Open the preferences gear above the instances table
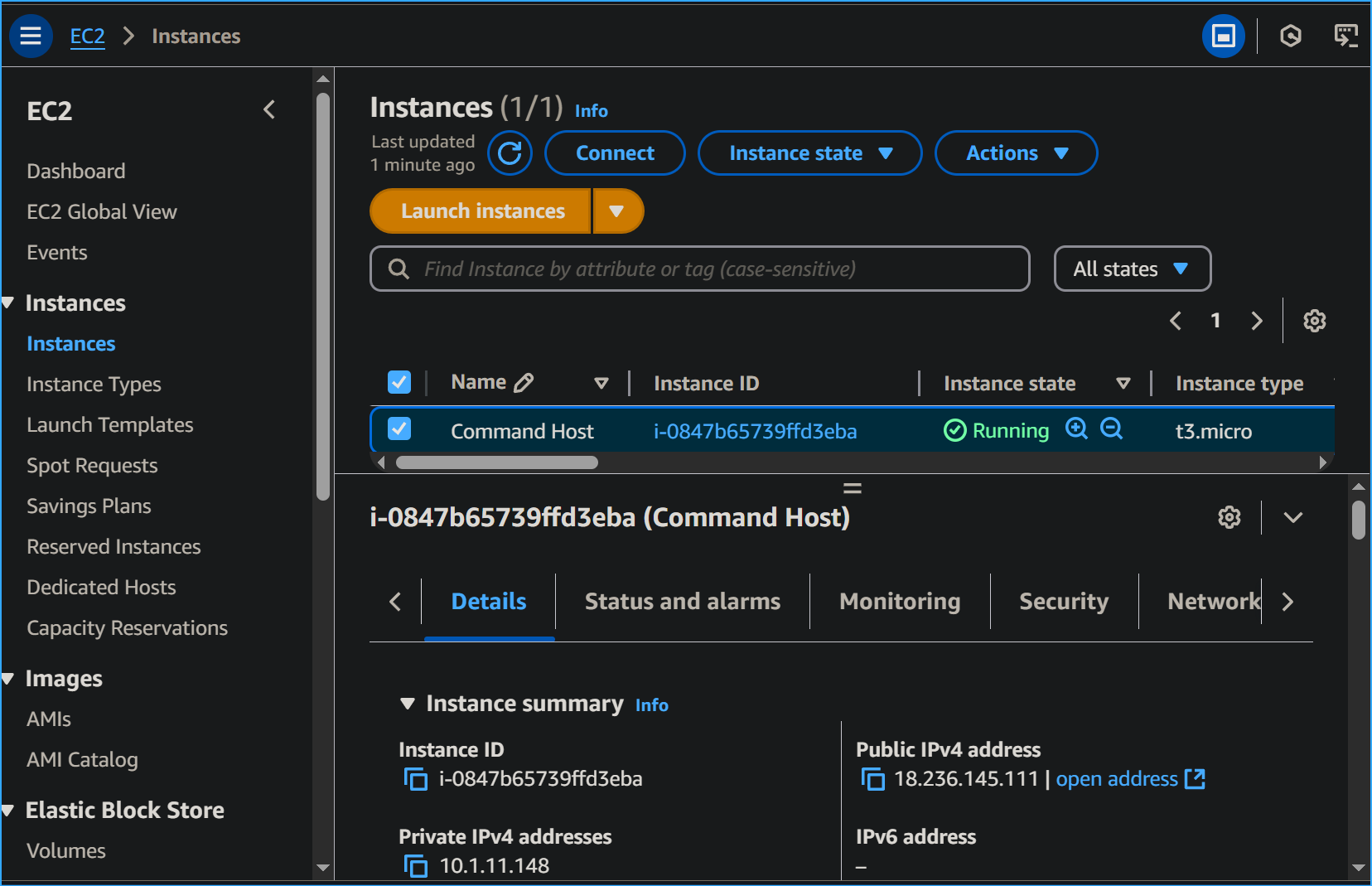The image size is (1372, 886). 1314,321
